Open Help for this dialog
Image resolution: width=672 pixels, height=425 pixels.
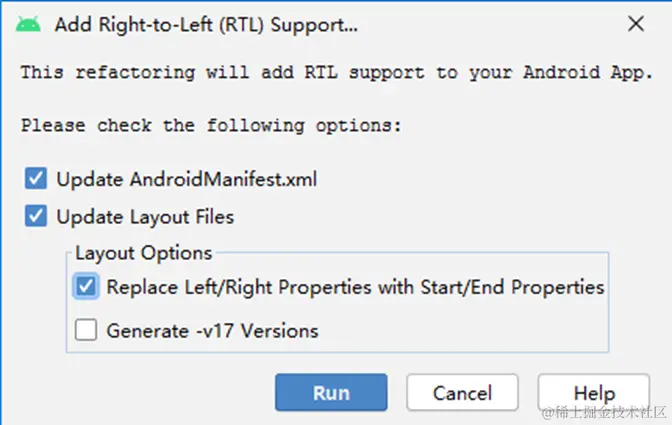pos(594,393)
